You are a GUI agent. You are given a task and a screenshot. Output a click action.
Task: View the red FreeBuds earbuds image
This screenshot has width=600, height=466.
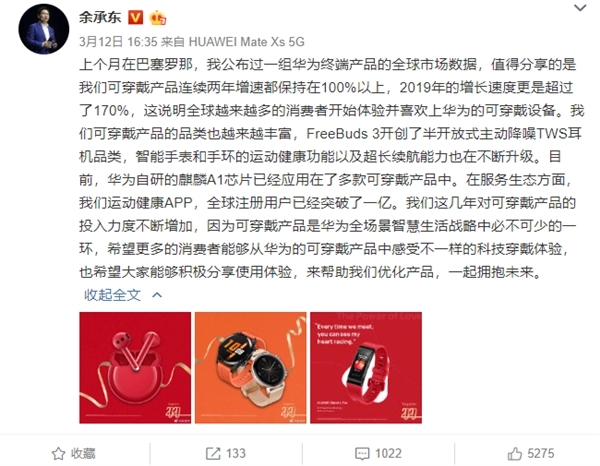135,368
